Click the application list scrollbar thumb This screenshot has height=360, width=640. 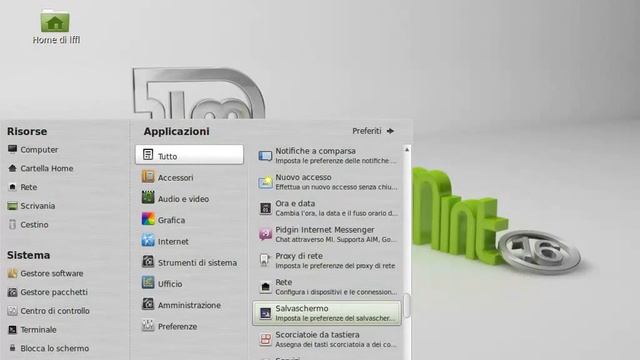(407, 305)
